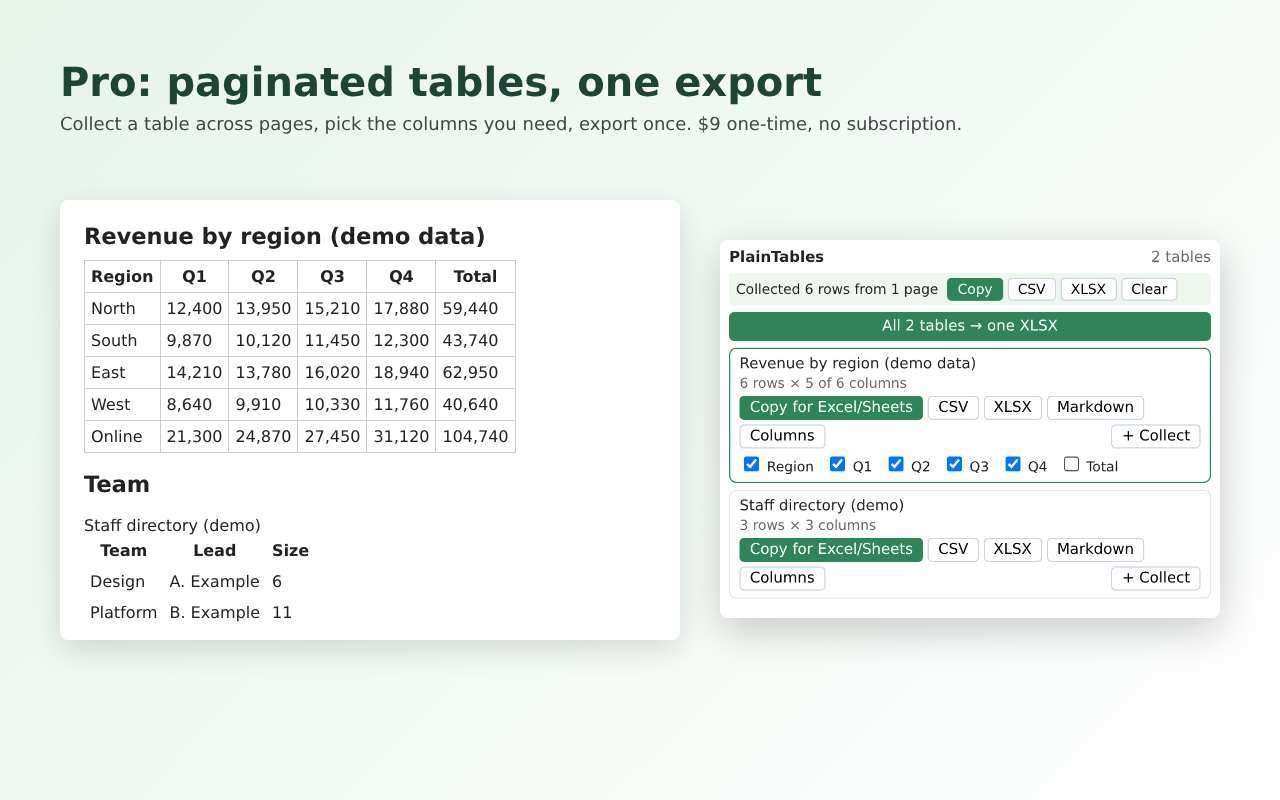Click the B. Example lead cell

214,613
